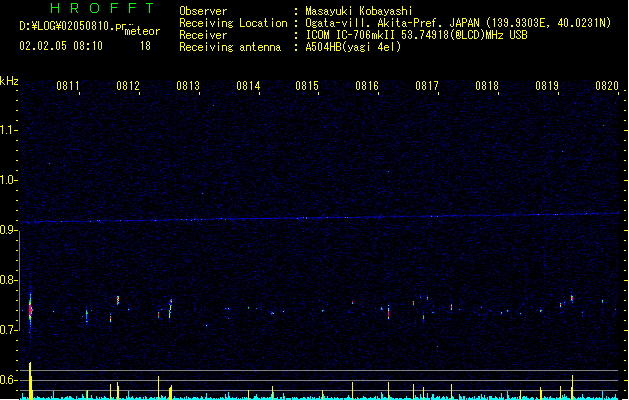This screenshot has height=400, width=629.
Task: Click the 0.8 kHz frequency label
Action: tap(8, 280)
